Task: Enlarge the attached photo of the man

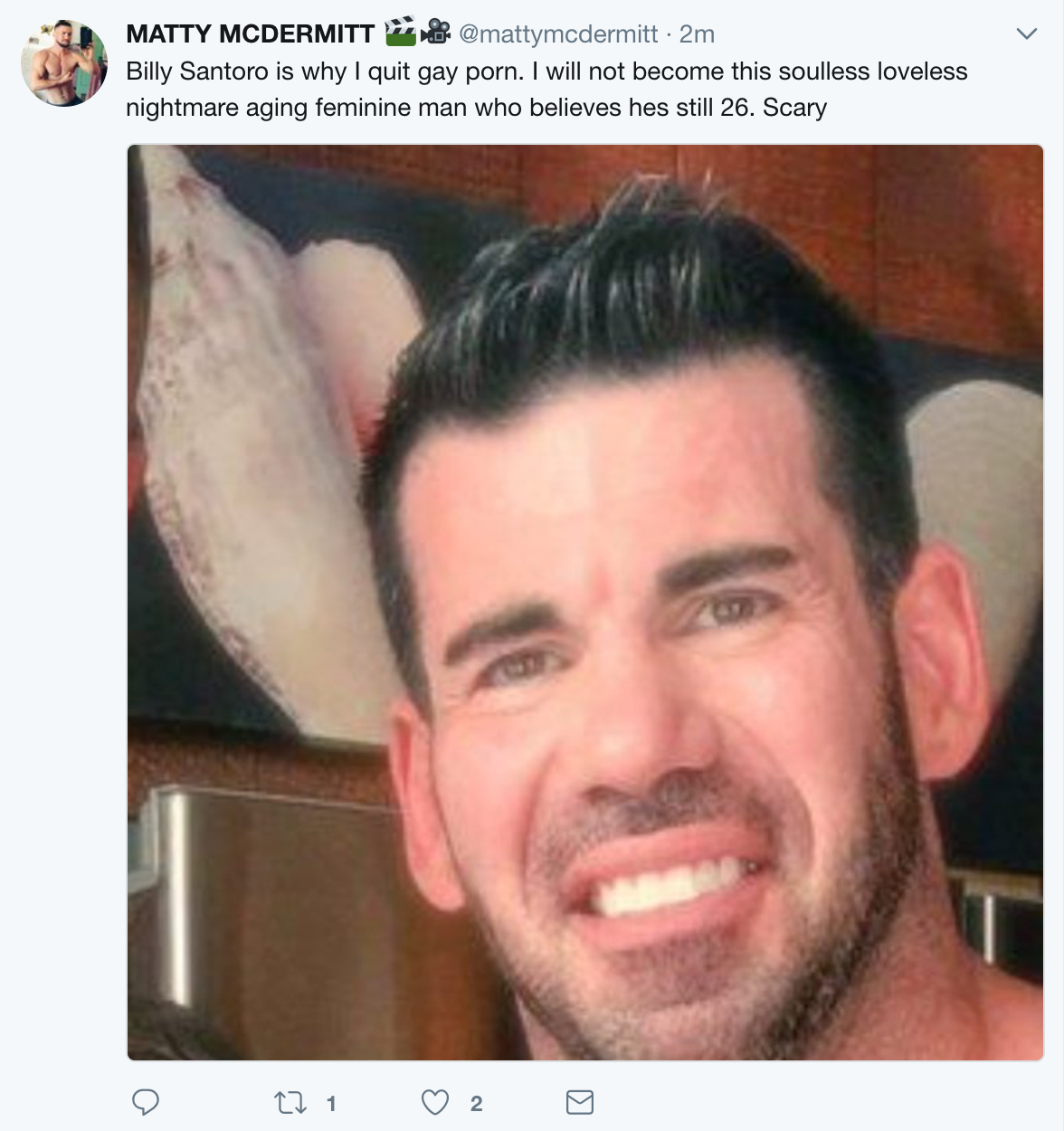Action: [585, 603]
